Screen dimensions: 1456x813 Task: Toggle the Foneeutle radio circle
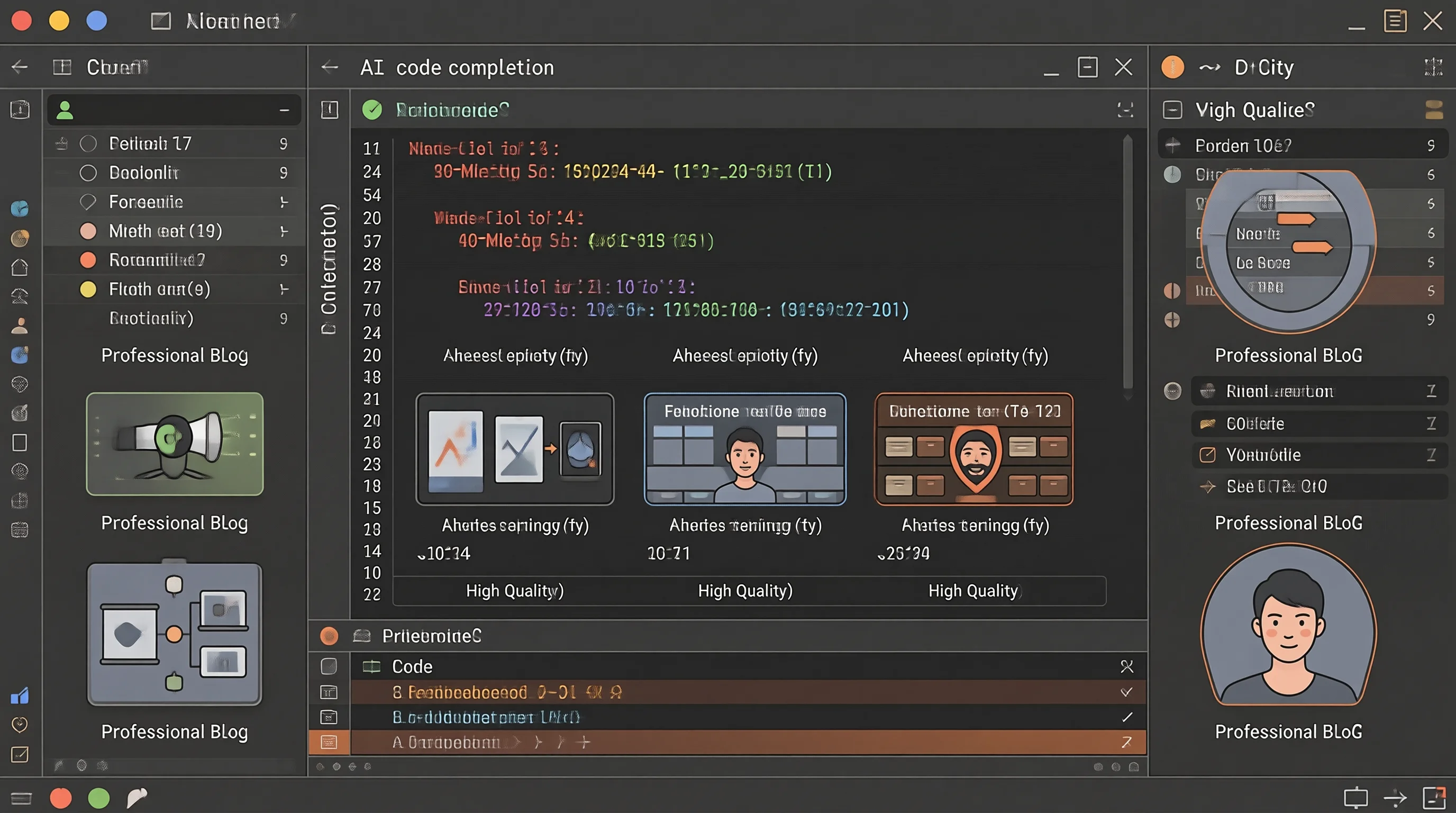pos(88,202)
